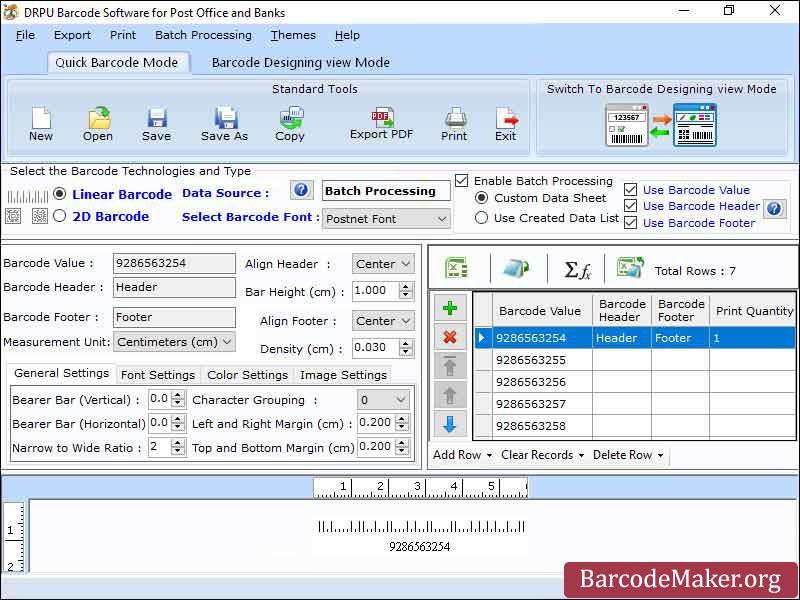The height and width of the screenshot is (600, 800).
Task: Open the Postnet Font dropdown
Action: [x=386, y=219]
